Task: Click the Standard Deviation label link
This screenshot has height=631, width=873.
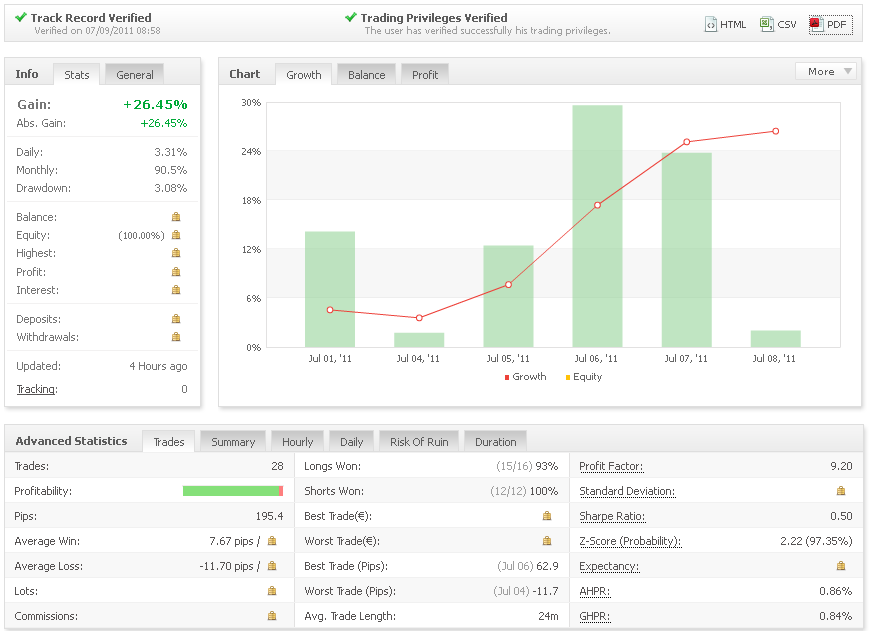Action: tap(627, 491)
